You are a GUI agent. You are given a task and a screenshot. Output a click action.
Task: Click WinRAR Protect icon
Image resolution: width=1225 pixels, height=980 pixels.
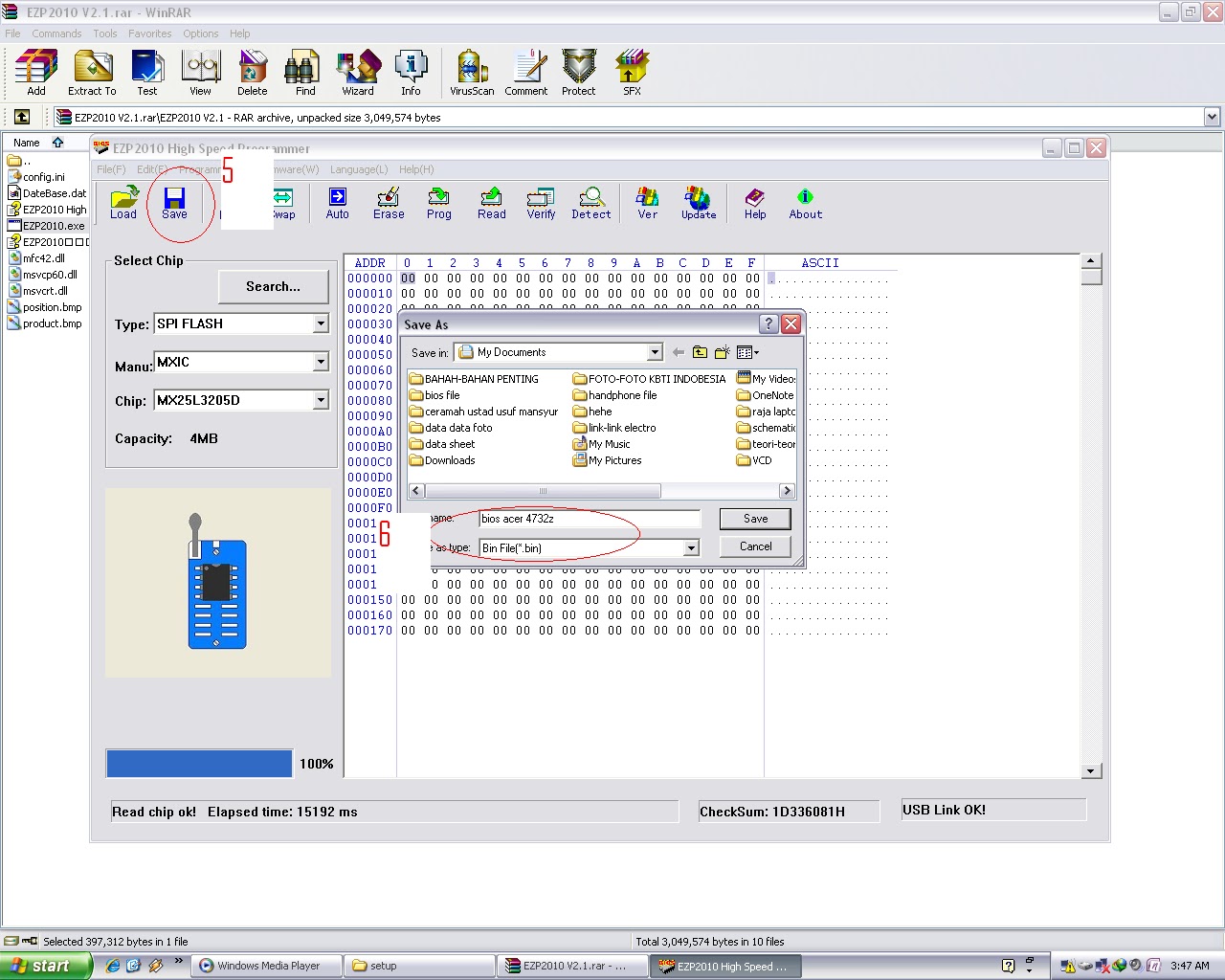(579, 73)
